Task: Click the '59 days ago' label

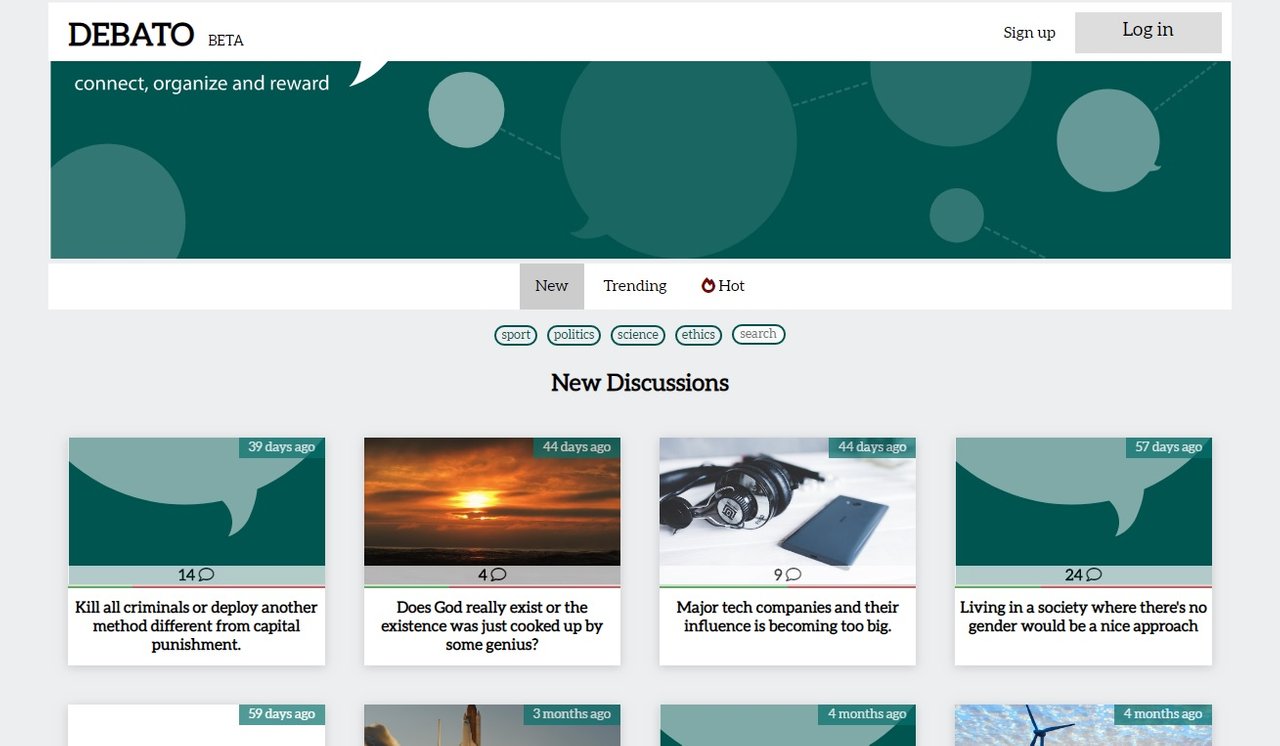Action: tap(282, 714)
